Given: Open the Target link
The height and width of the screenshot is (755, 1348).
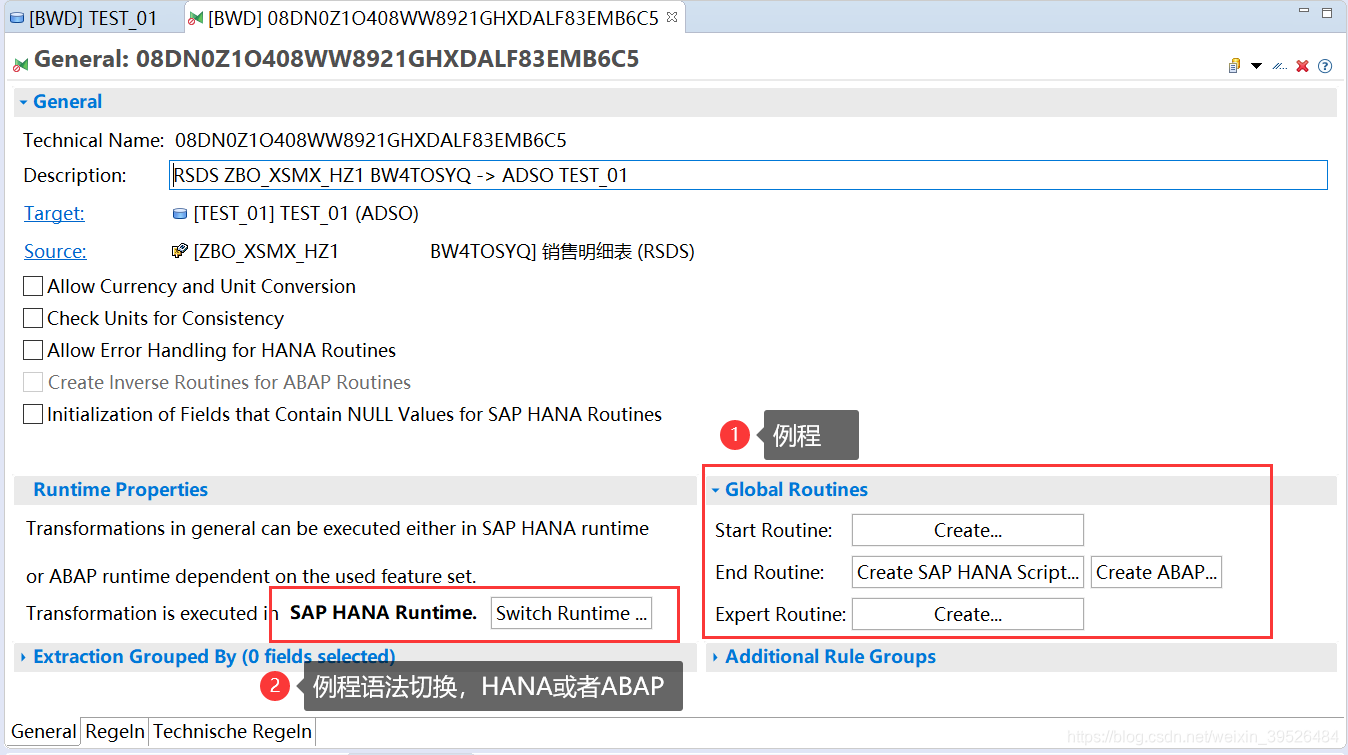Looking at the screenshot, I should pyautogui.click(x=54, y=213).
